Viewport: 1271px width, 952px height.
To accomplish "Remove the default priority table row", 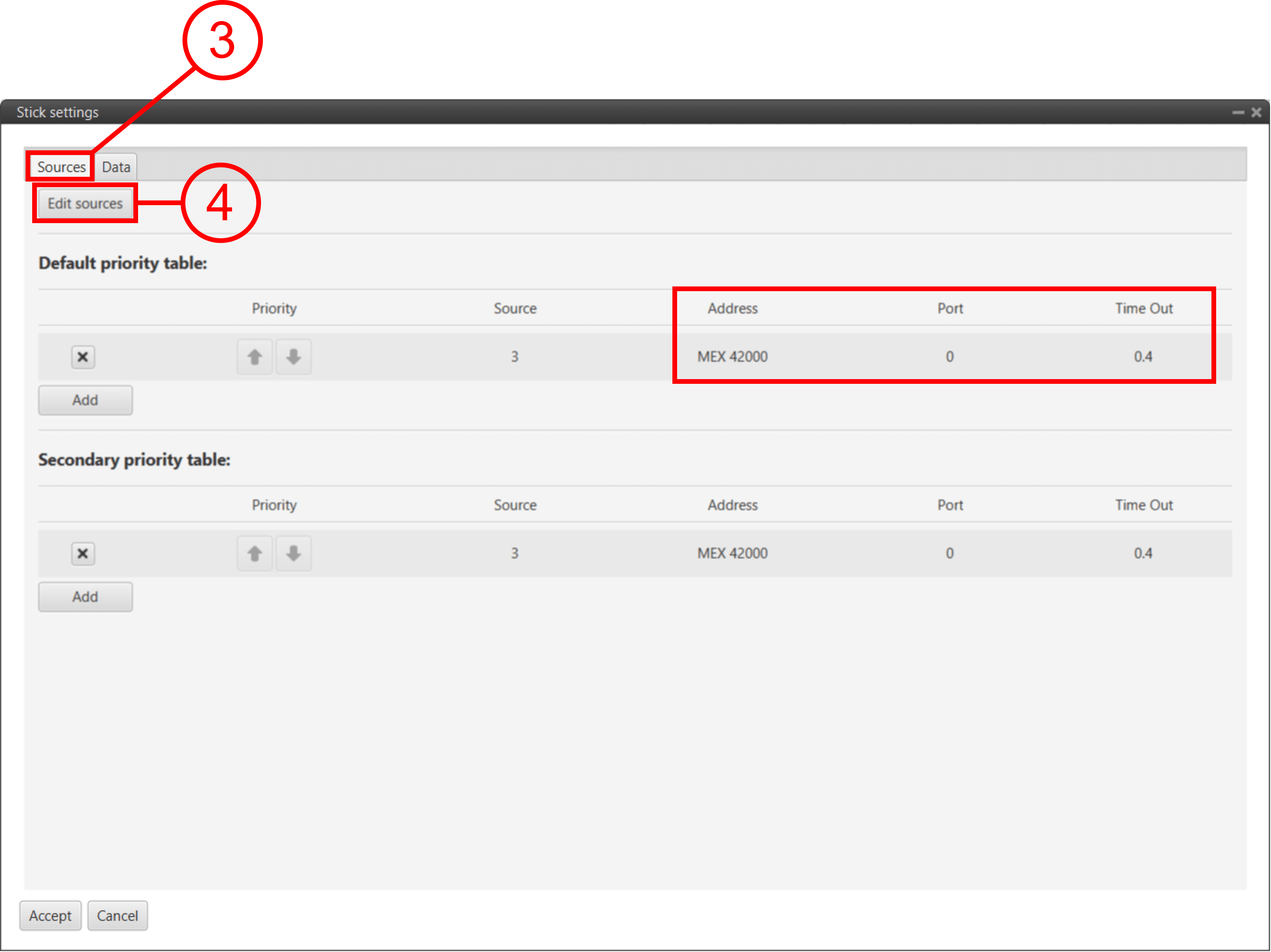I will [83, 357].
